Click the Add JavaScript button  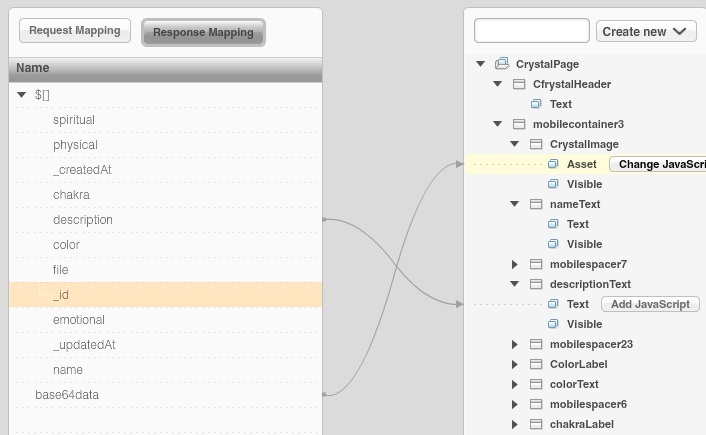point(650,304)
